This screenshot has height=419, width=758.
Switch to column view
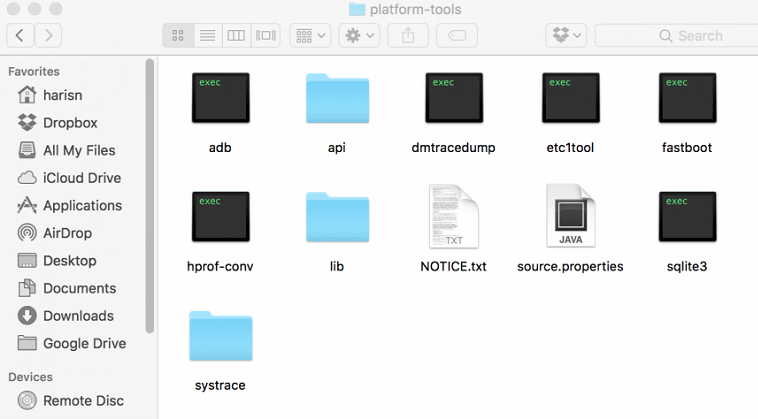pyautogui.click(x=236, y=35)
